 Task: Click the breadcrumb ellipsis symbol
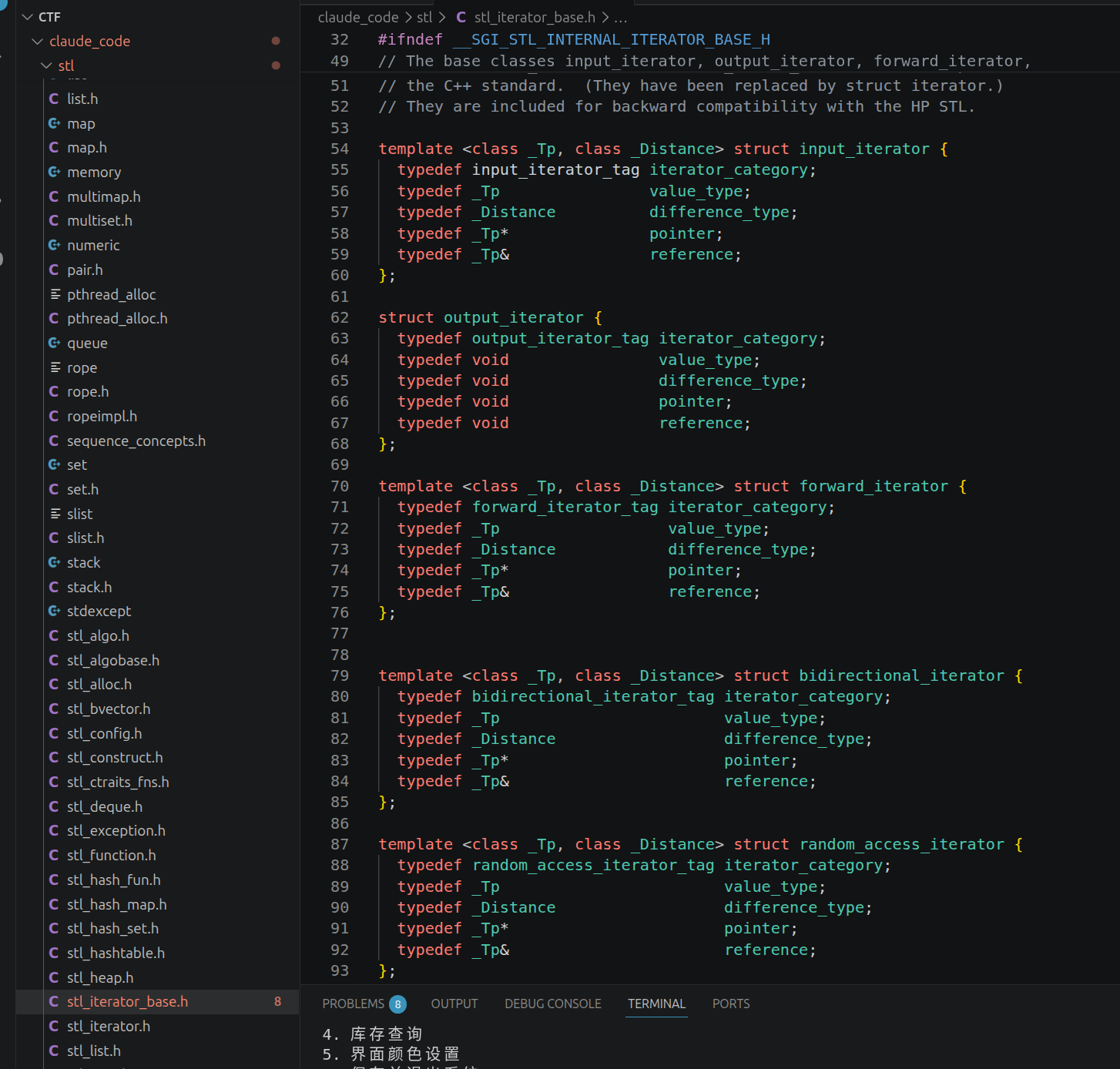click(621, 17)
